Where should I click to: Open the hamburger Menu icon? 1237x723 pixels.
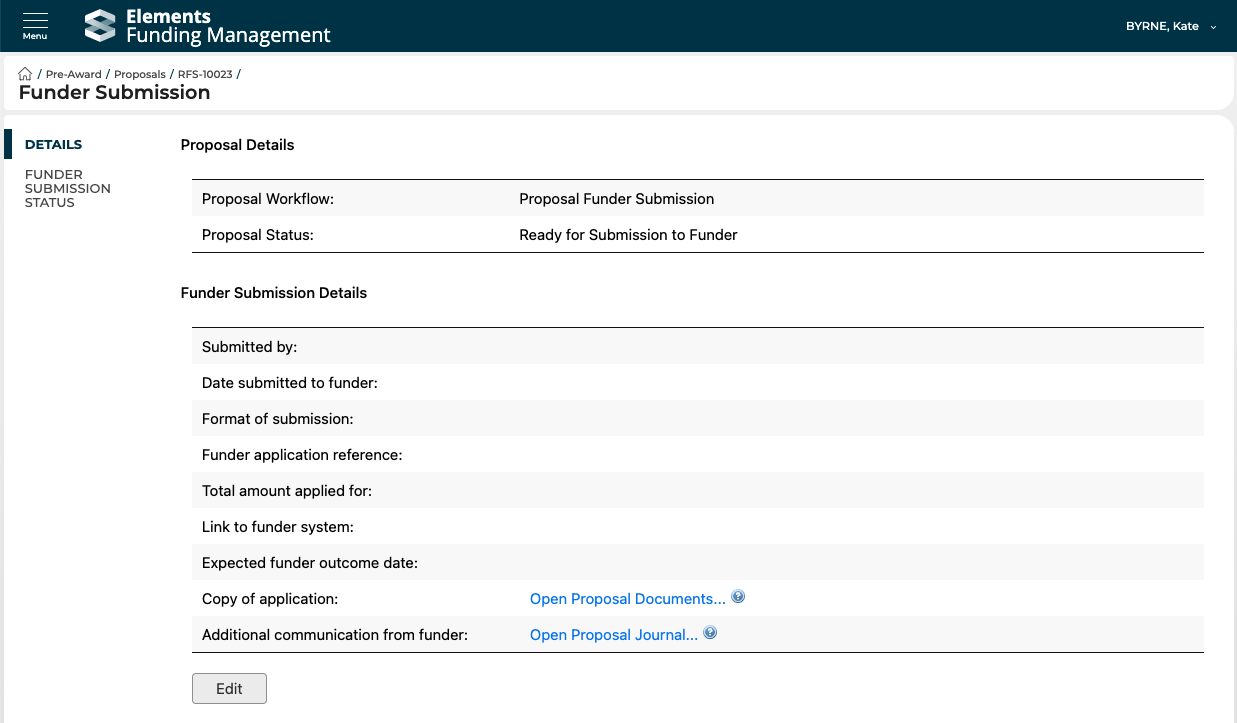[x=35, y=25]
